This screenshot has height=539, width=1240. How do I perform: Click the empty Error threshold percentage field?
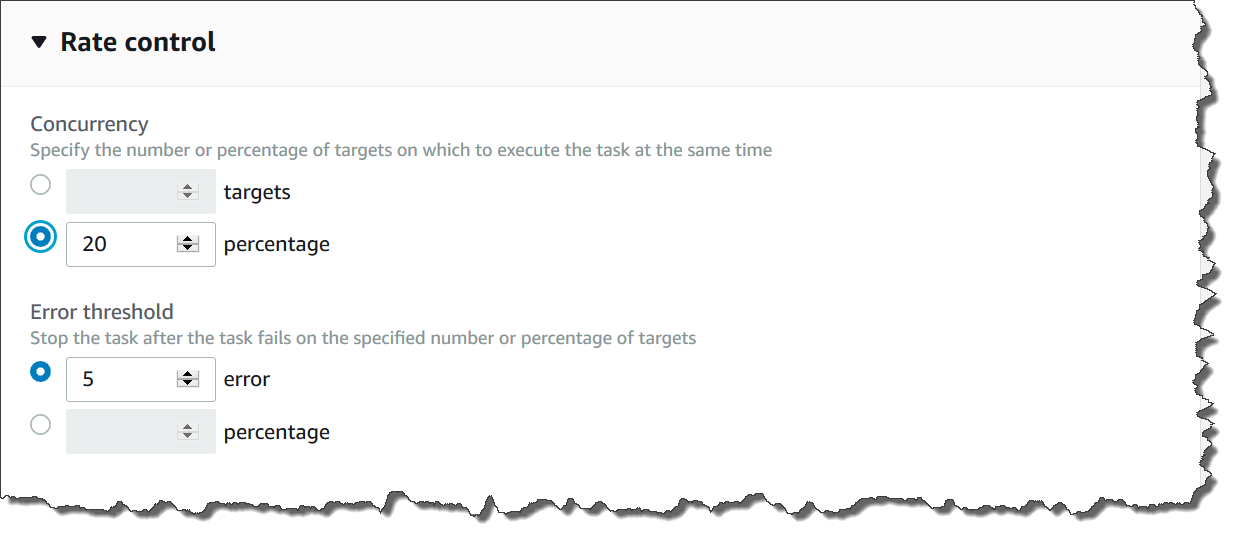(x=120, y=432)
